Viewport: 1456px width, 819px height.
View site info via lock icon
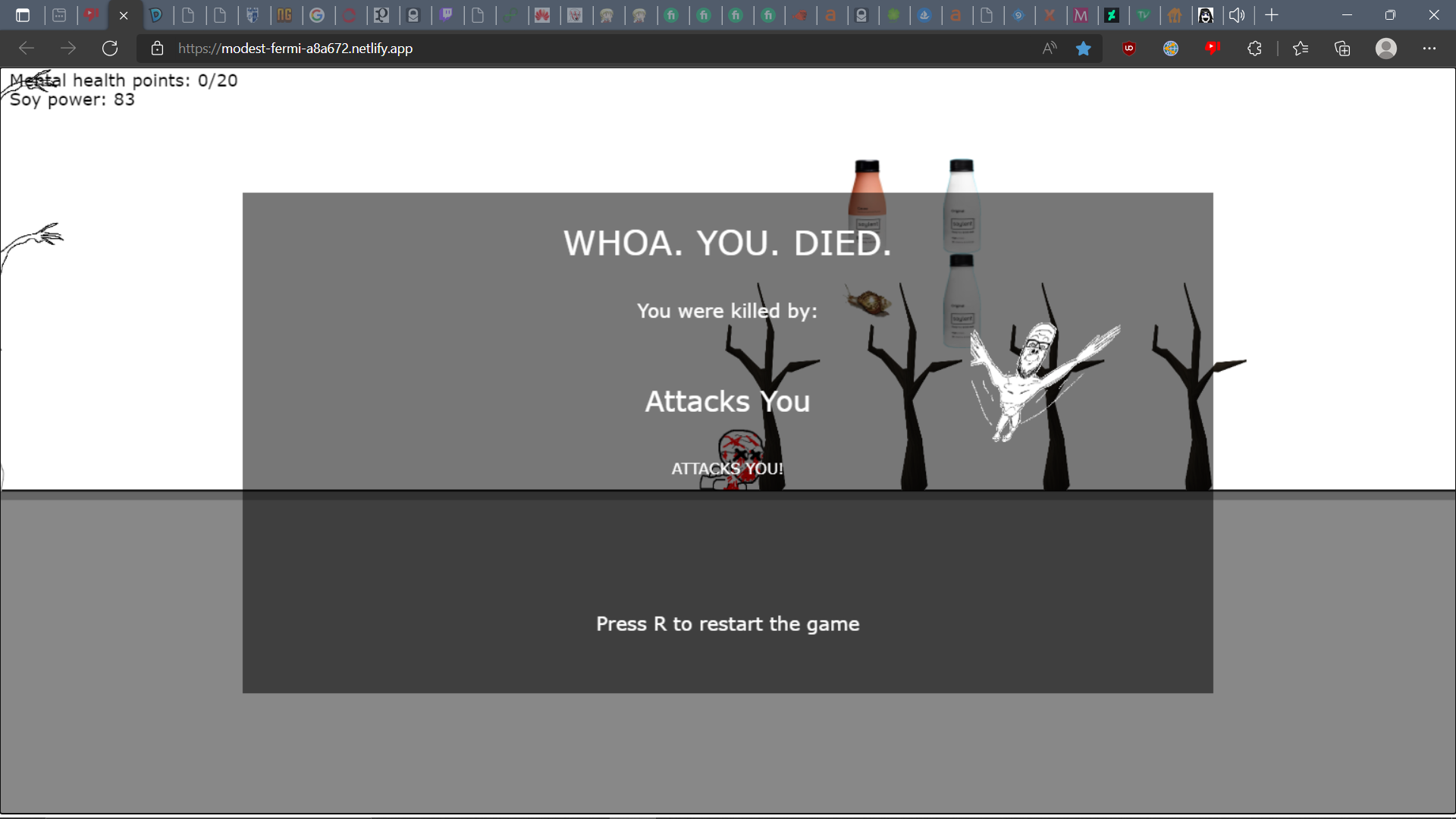pyautogui.click(x=157, y=49)
